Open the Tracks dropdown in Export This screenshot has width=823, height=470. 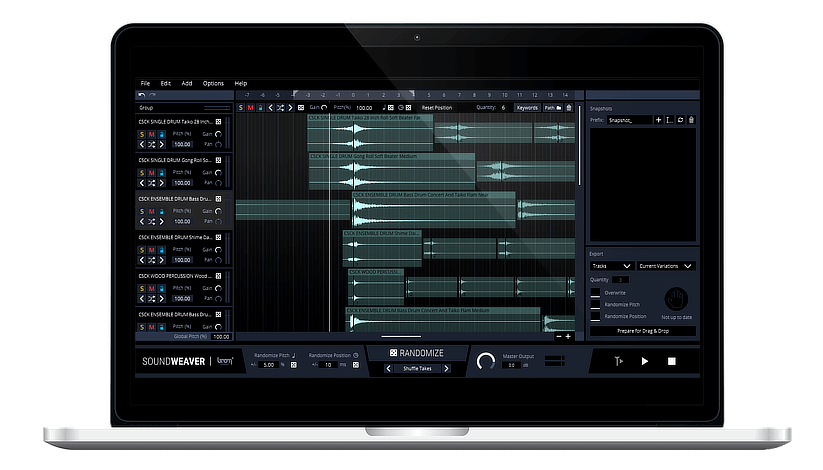coord(611,266)
